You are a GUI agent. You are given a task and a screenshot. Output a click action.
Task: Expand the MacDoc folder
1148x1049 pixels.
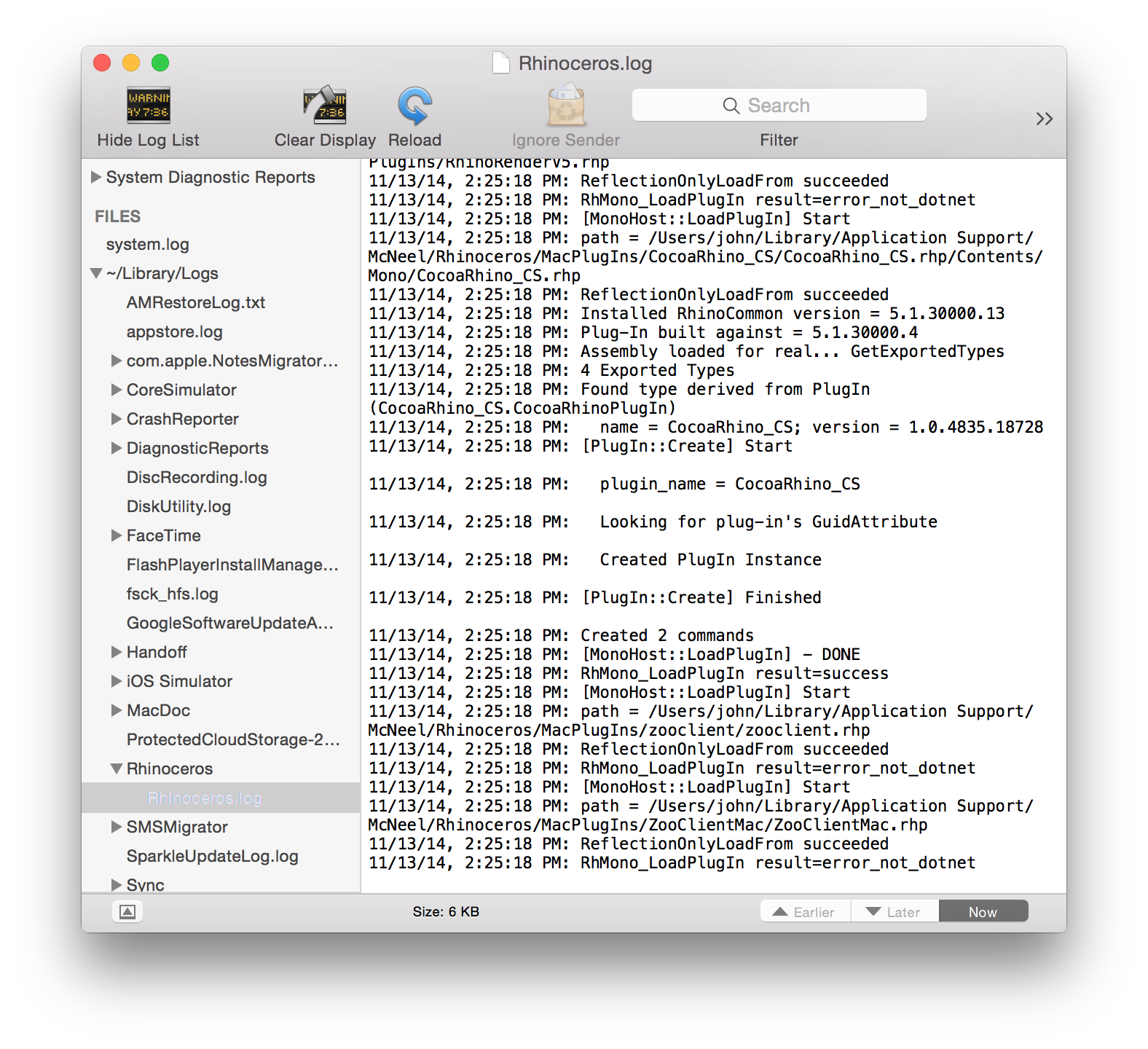(x=117, y=710)
